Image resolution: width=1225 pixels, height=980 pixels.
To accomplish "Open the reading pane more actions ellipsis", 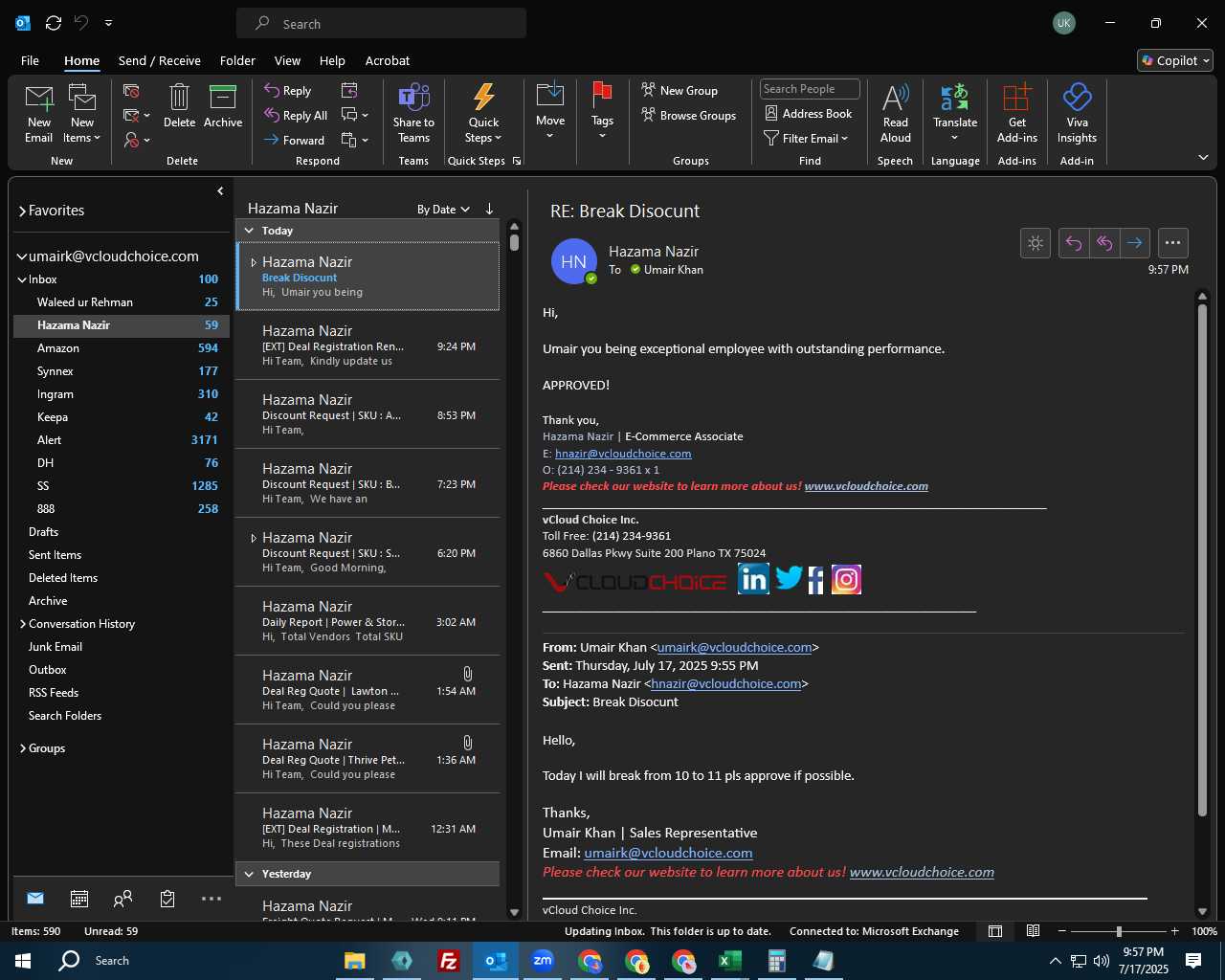I will coord(1173,243).
